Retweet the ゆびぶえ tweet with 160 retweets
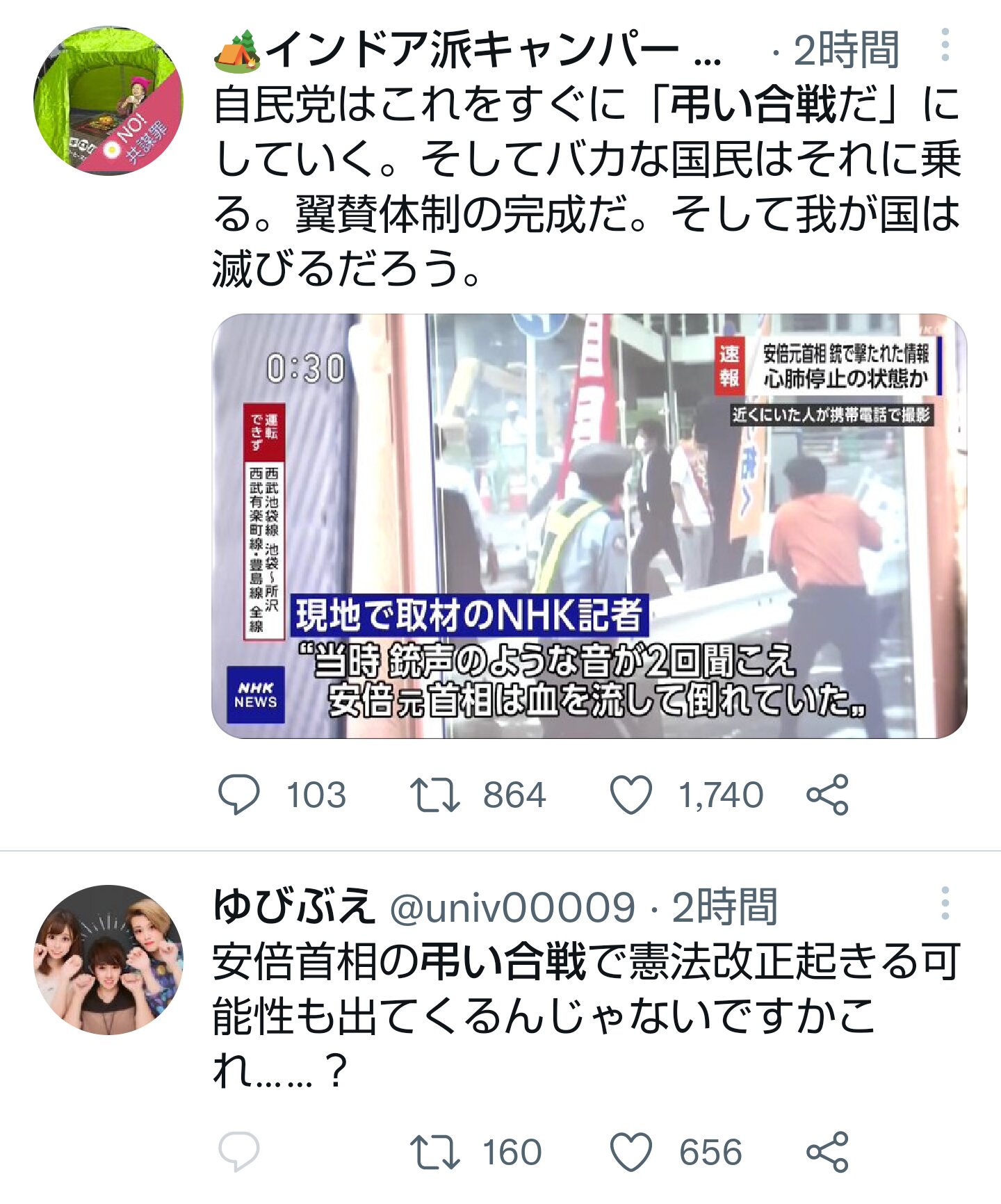The image size is (1001, 1204). click(434, 1152)
